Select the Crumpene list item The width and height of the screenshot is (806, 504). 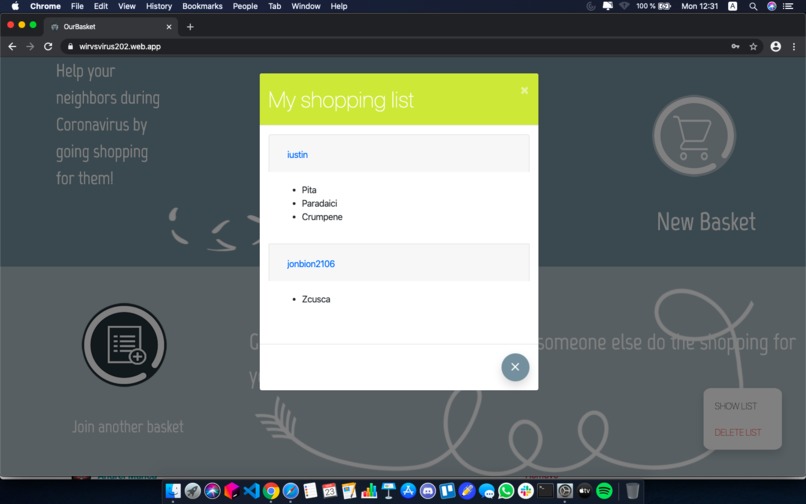(x=322, y=217)
